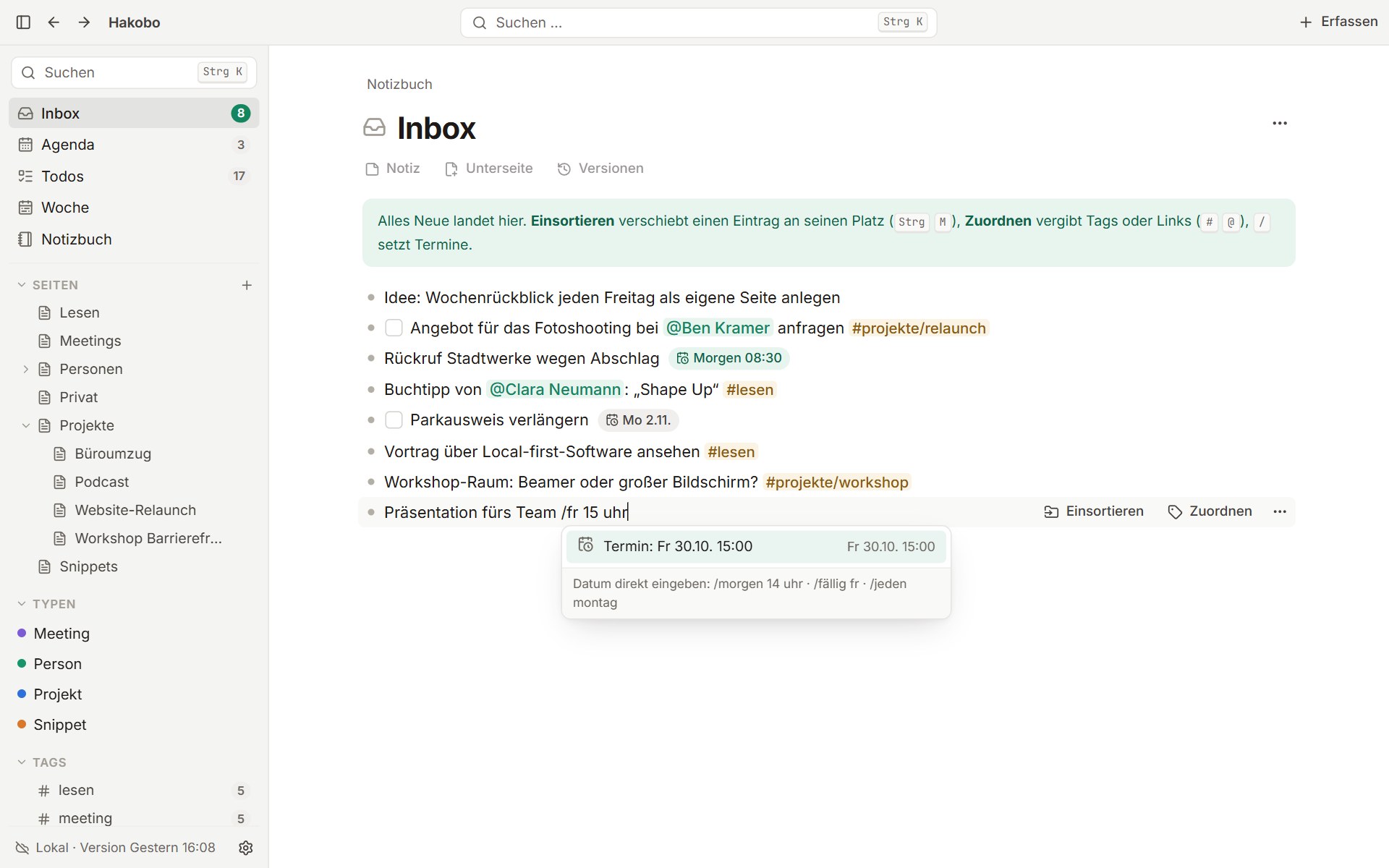Click the top search field Suchen ...
1389x868 pixels.
pyautogui.click(x=698, y=22)
